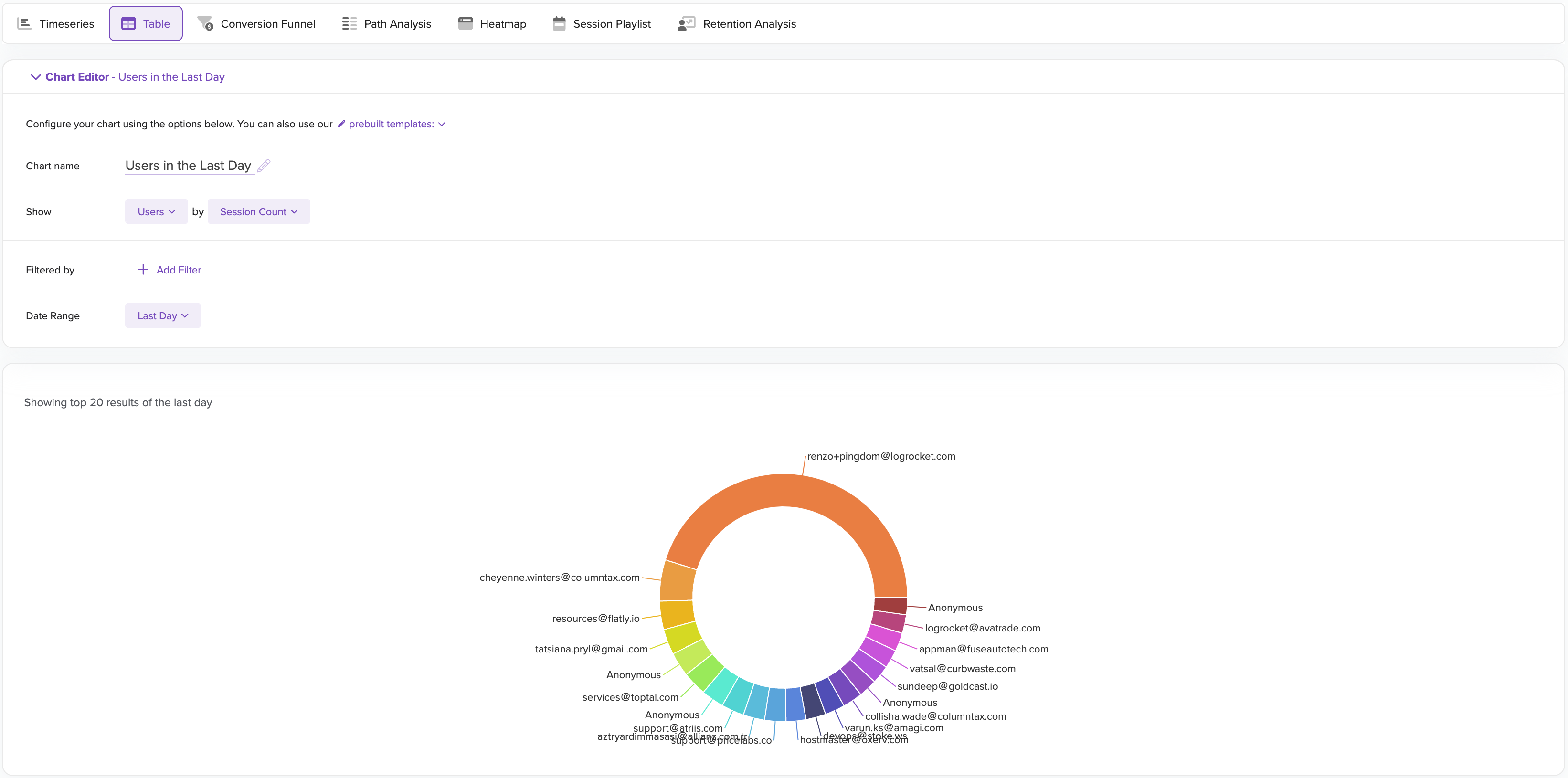The height and width of the screenshot is (778, 1568).
Task: Click the resources@flatly.io label
Action: [595, 619]
